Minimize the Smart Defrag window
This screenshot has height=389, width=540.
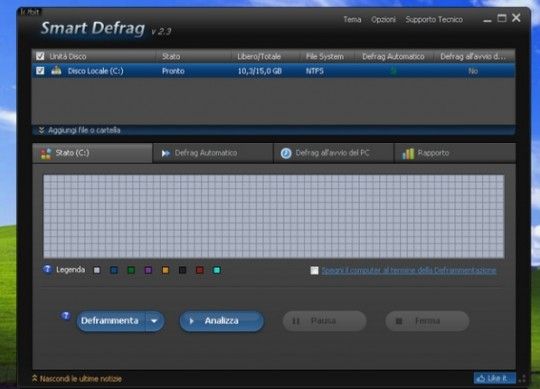[x=487, y=20]
